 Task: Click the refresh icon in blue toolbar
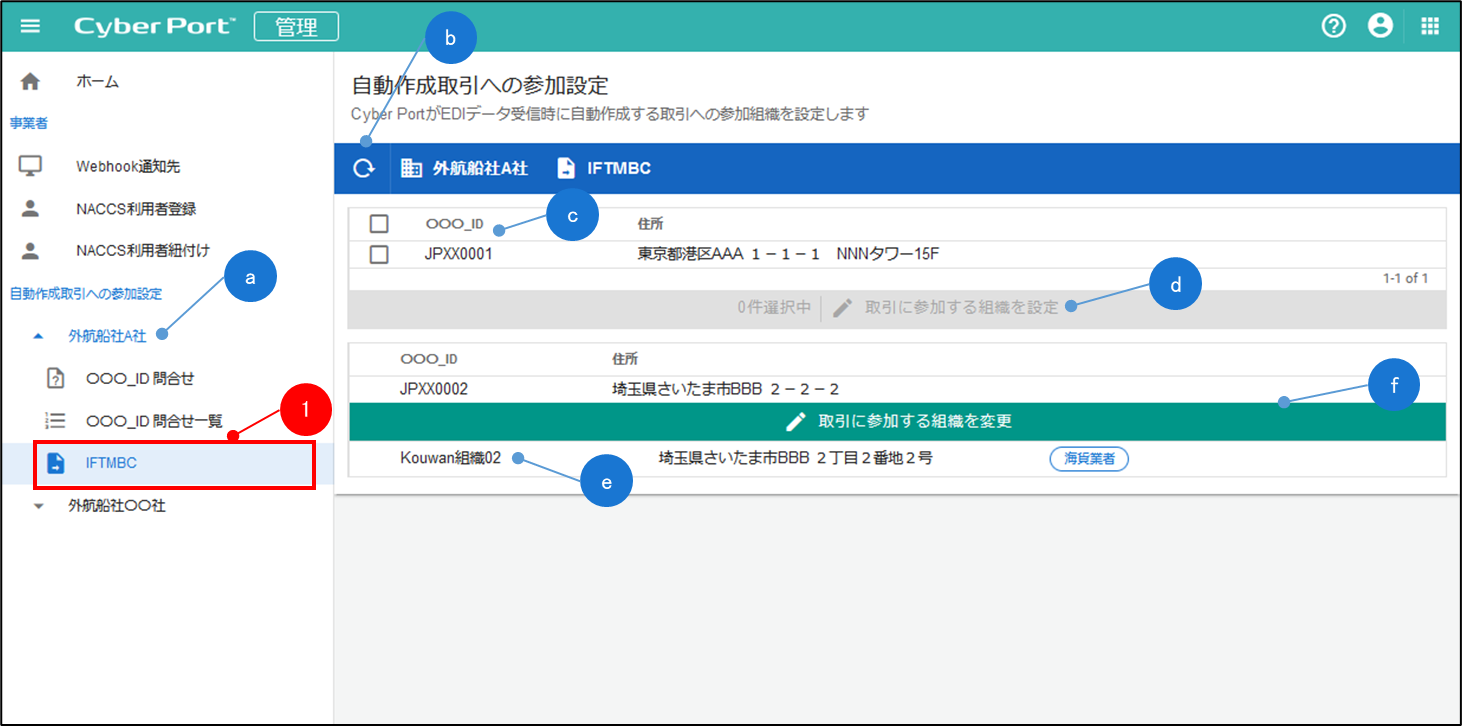(x=362, y=168)
